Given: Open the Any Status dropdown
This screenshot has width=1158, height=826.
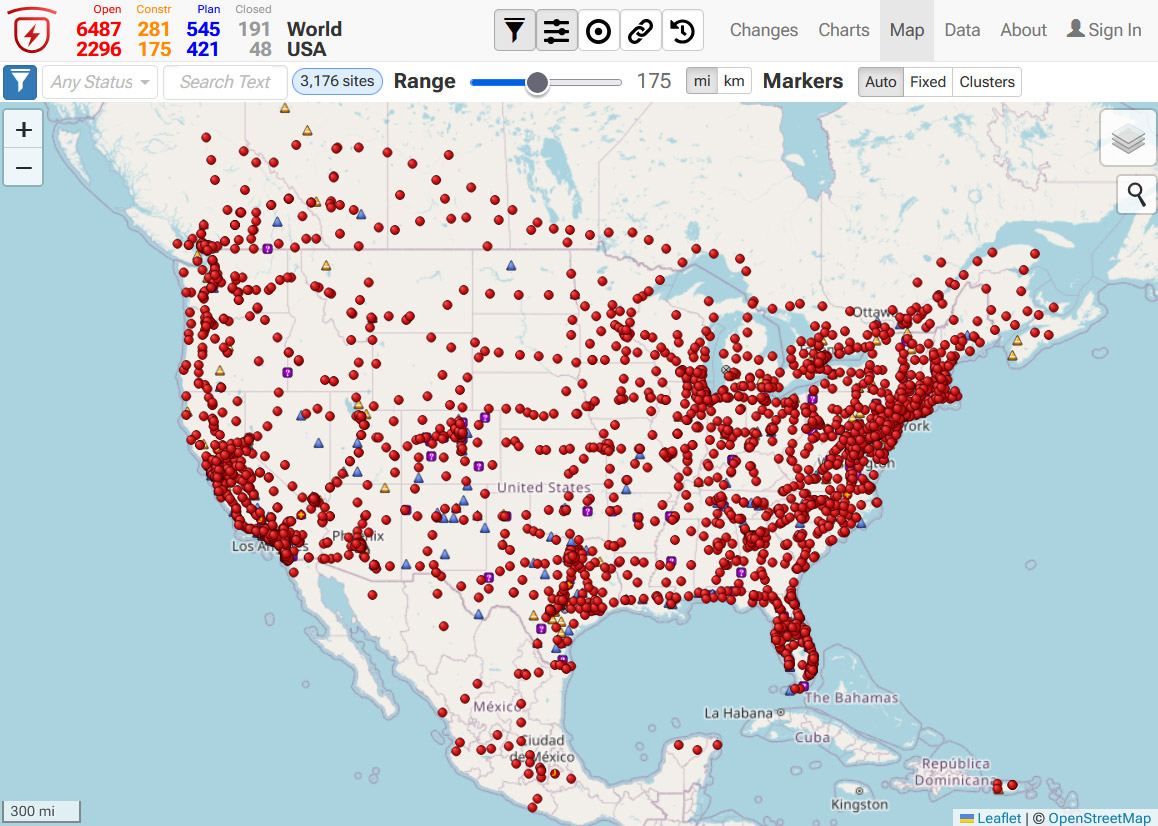Looking at the screenshot, I should [x=99, y=81].
